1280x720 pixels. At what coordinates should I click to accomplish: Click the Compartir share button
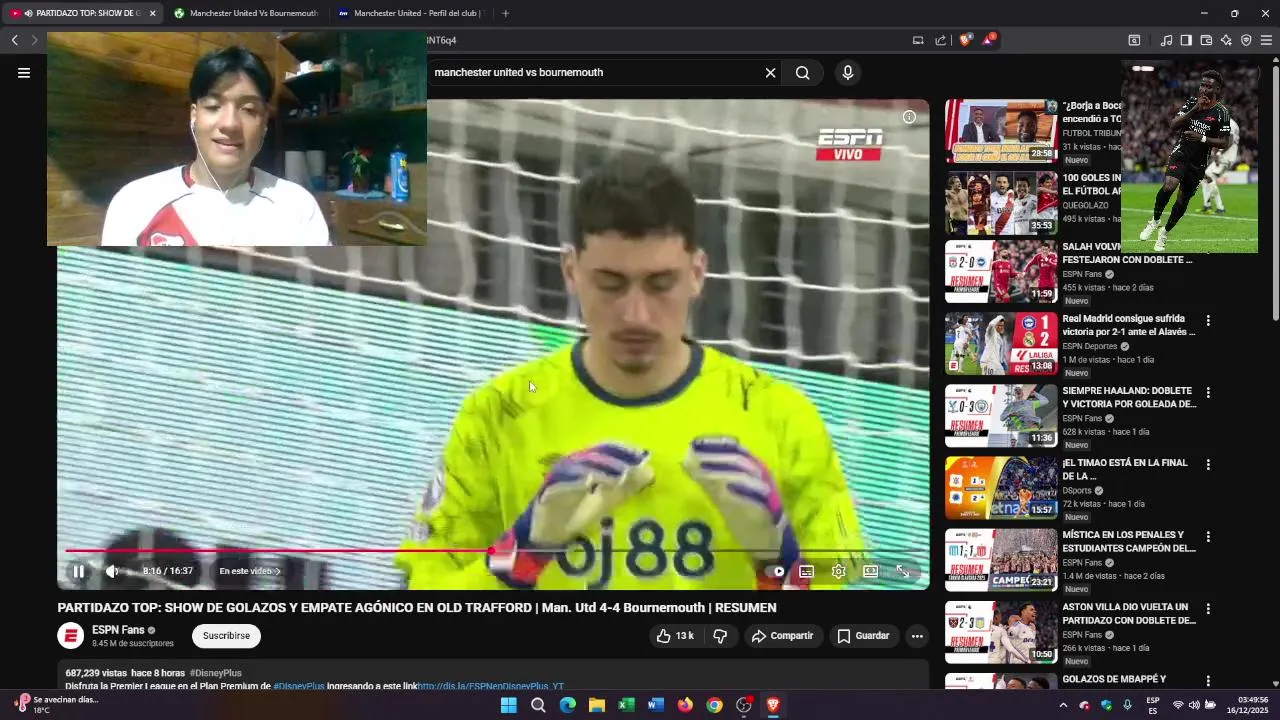783,636
